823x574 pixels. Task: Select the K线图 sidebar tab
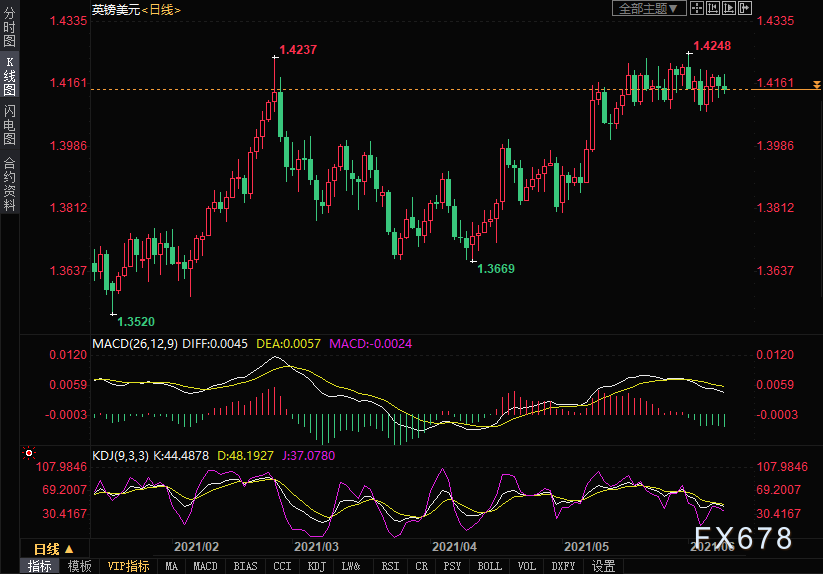[9, 76]
